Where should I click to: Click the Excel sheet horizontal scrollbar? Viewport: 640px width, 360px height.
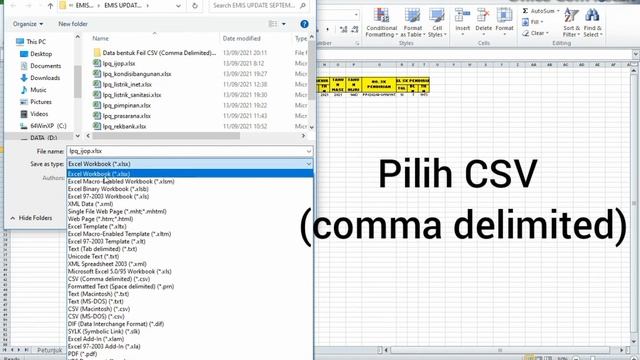pos(500,350)
